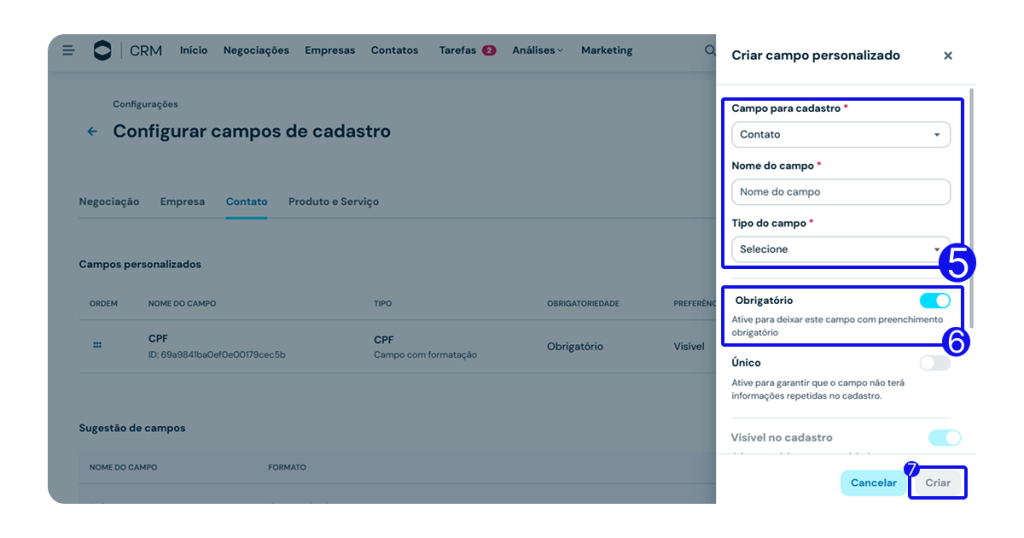The image size is (1024, 538).
Task: Click the CRM hexagon logo
Action: (x=102, y=50)
